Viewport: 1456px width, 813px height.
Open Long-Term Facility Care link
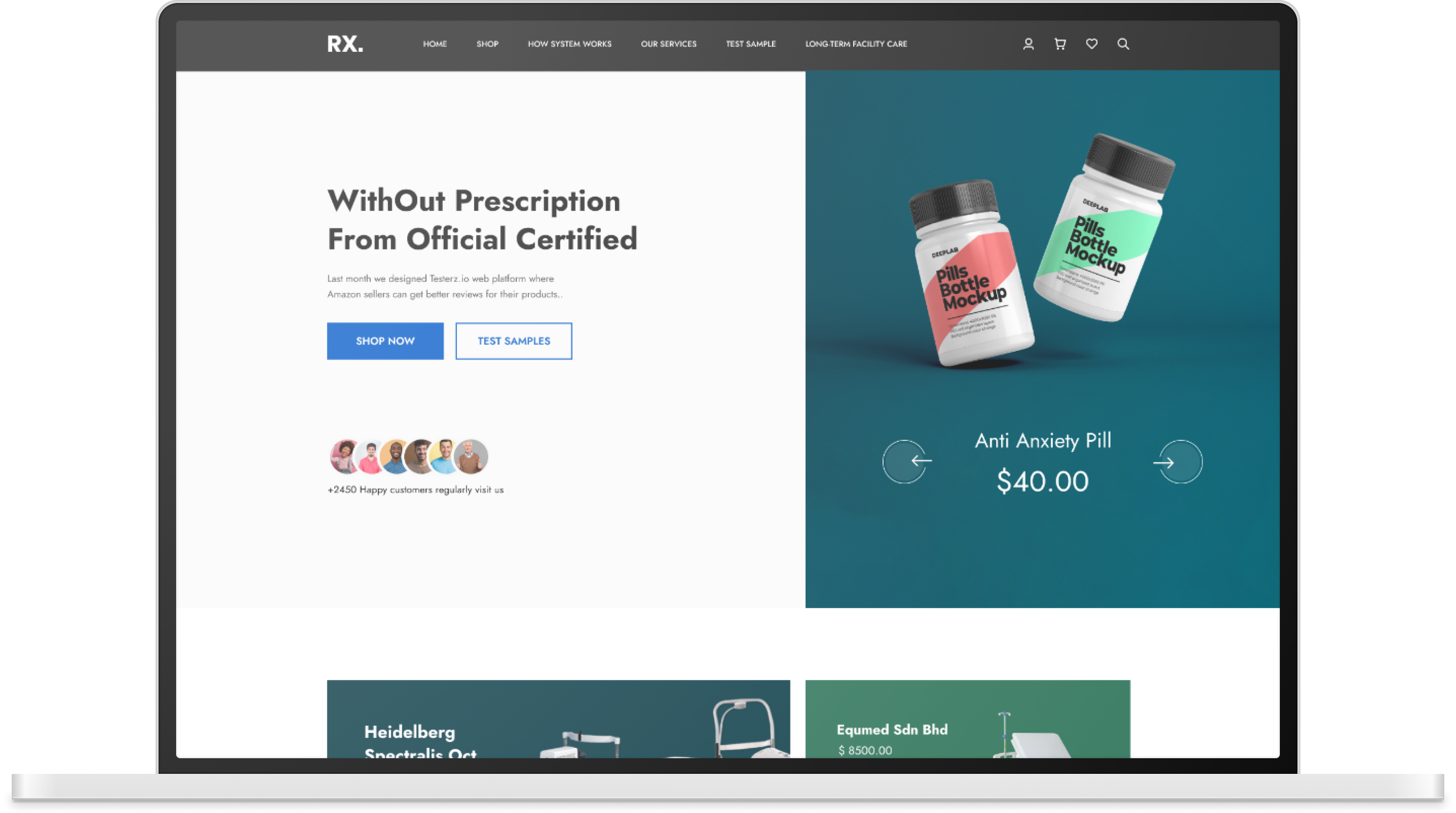point(856,44)
